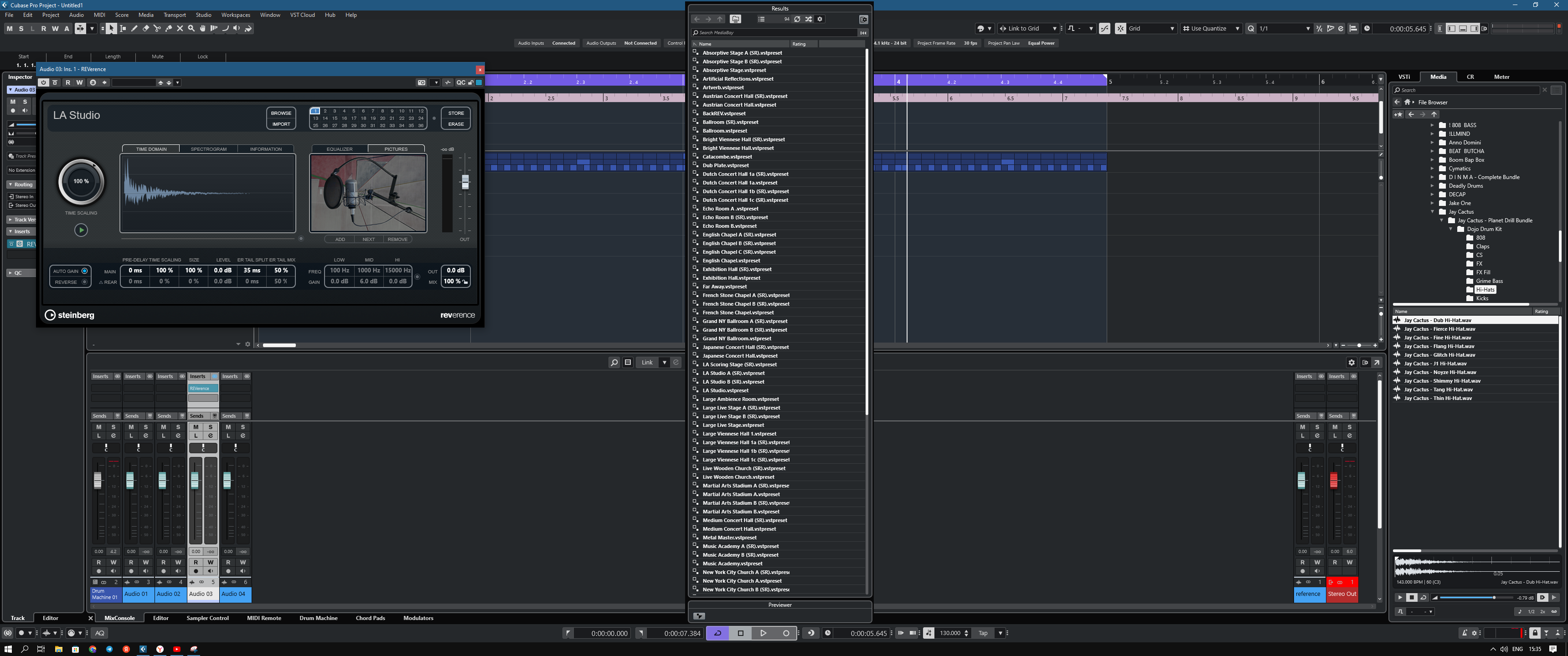Toggle Auto Gain in REVerence
1568x656 pixels.
(85, 272)
